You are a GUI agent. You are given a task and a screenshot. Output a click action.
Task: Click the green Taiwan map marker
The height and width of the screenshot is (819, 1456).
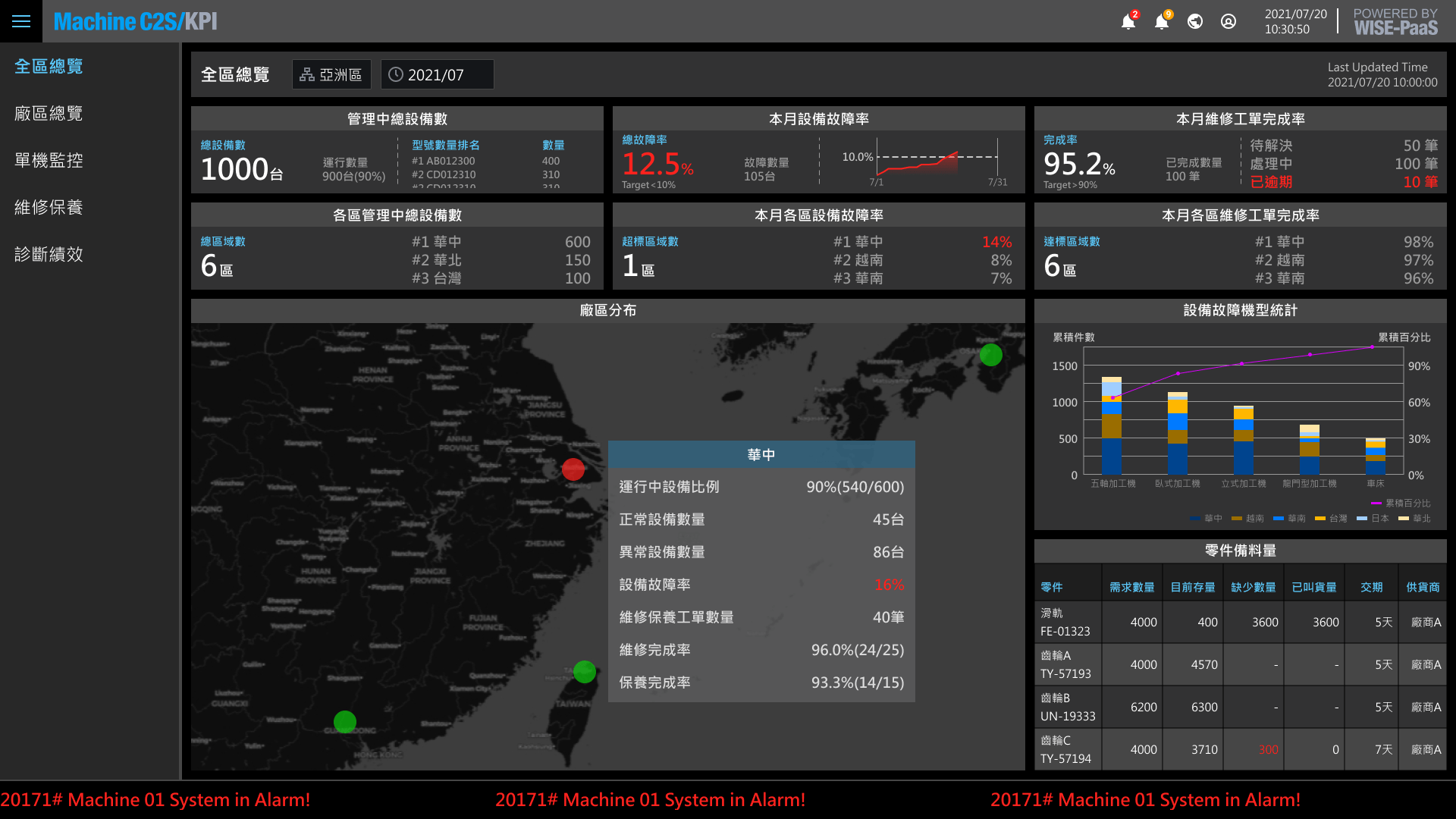click(x=585, y=672)
